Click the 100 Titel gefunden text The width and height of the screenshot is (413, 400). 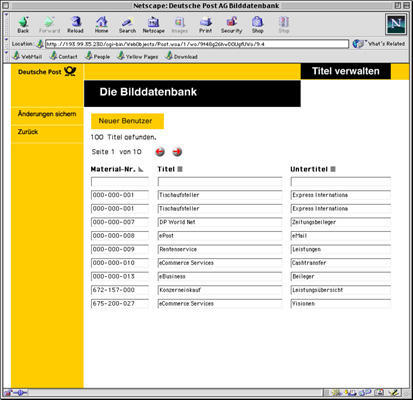click(x=123, y=137)
